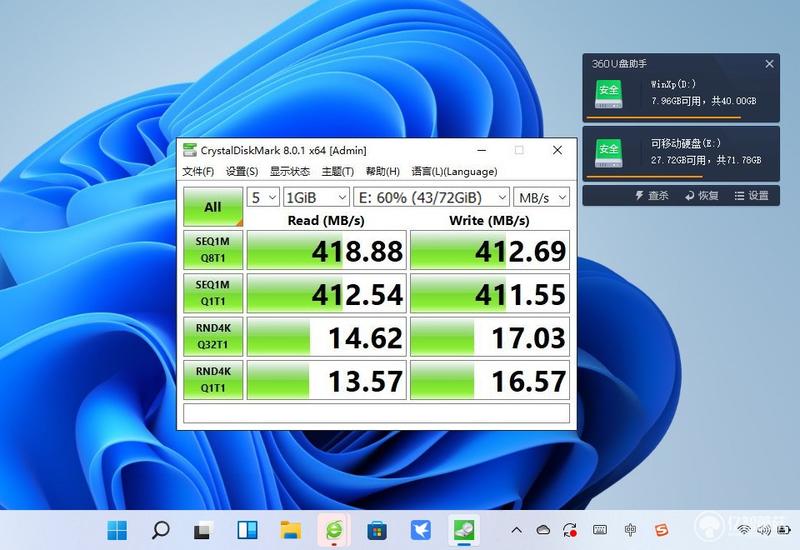Click the Sogou input tray icon

tap(662, 530)
